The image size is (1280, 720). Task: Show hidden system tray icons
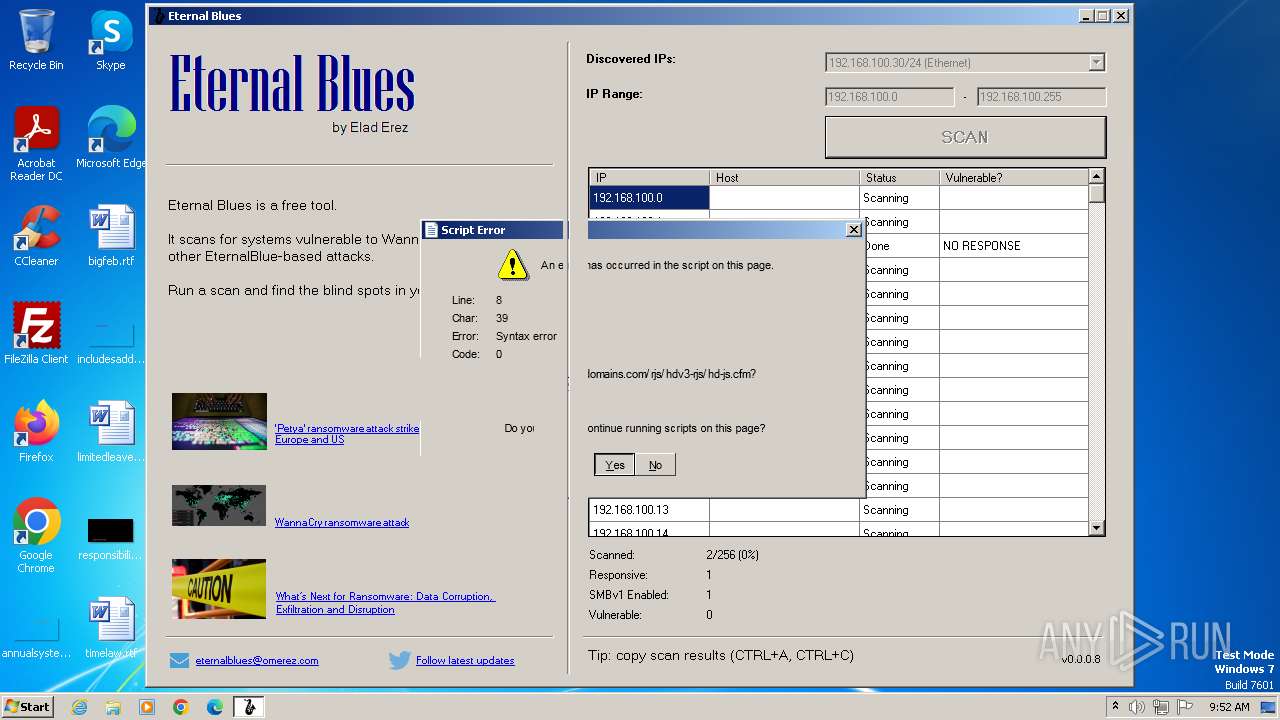[1115, 707]
